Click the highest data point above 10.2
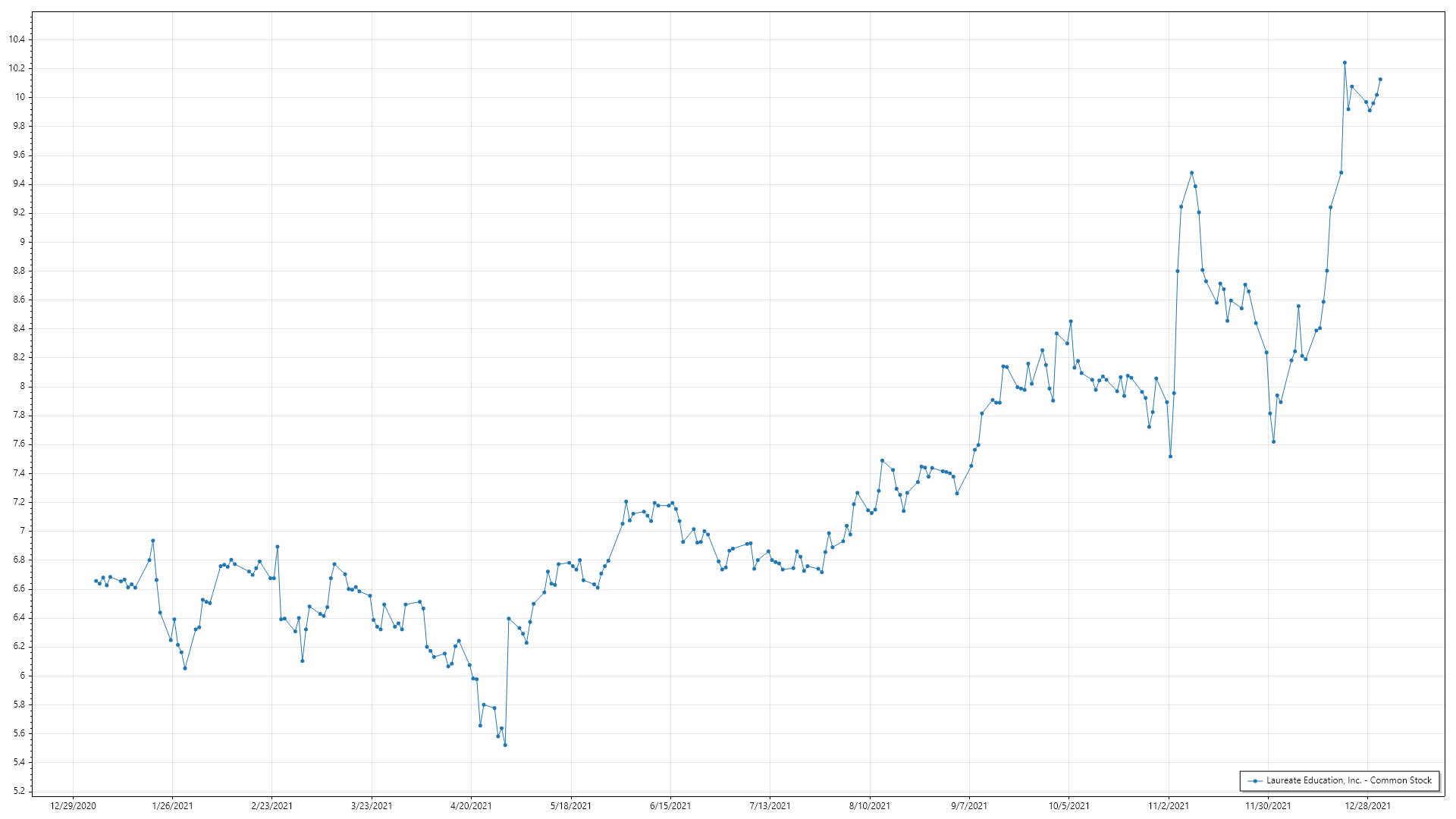The height and width of the screenshot is (819, 1456). [x=1345, y=63]
